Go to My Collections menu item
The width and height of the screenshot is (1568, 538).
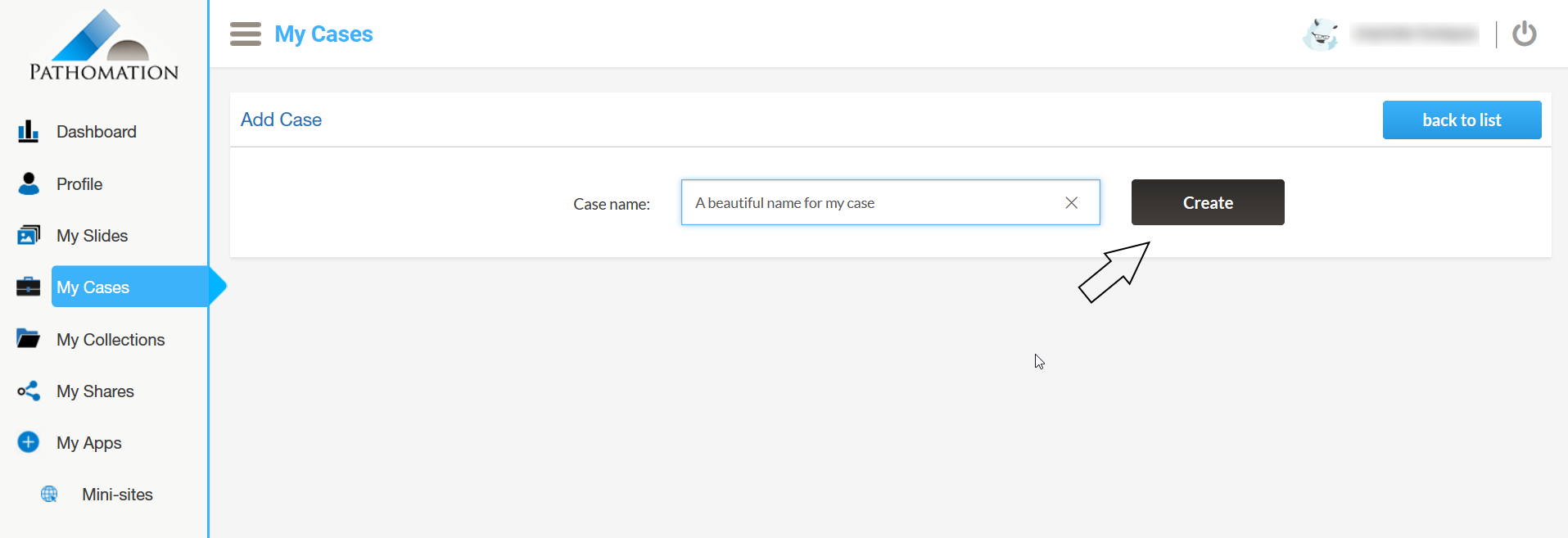point(111,340)
